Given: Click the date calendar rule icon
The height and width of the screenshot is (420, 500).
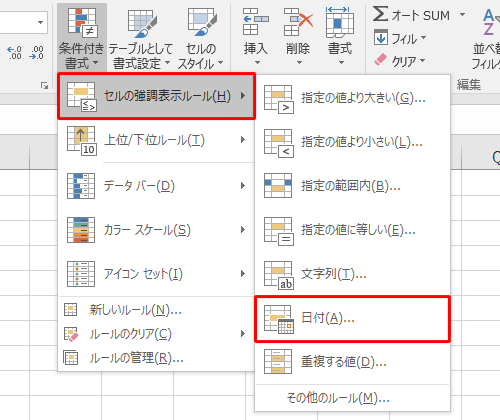Looking at the screenshot, I should pyautogui.click(x=279, y=319).
